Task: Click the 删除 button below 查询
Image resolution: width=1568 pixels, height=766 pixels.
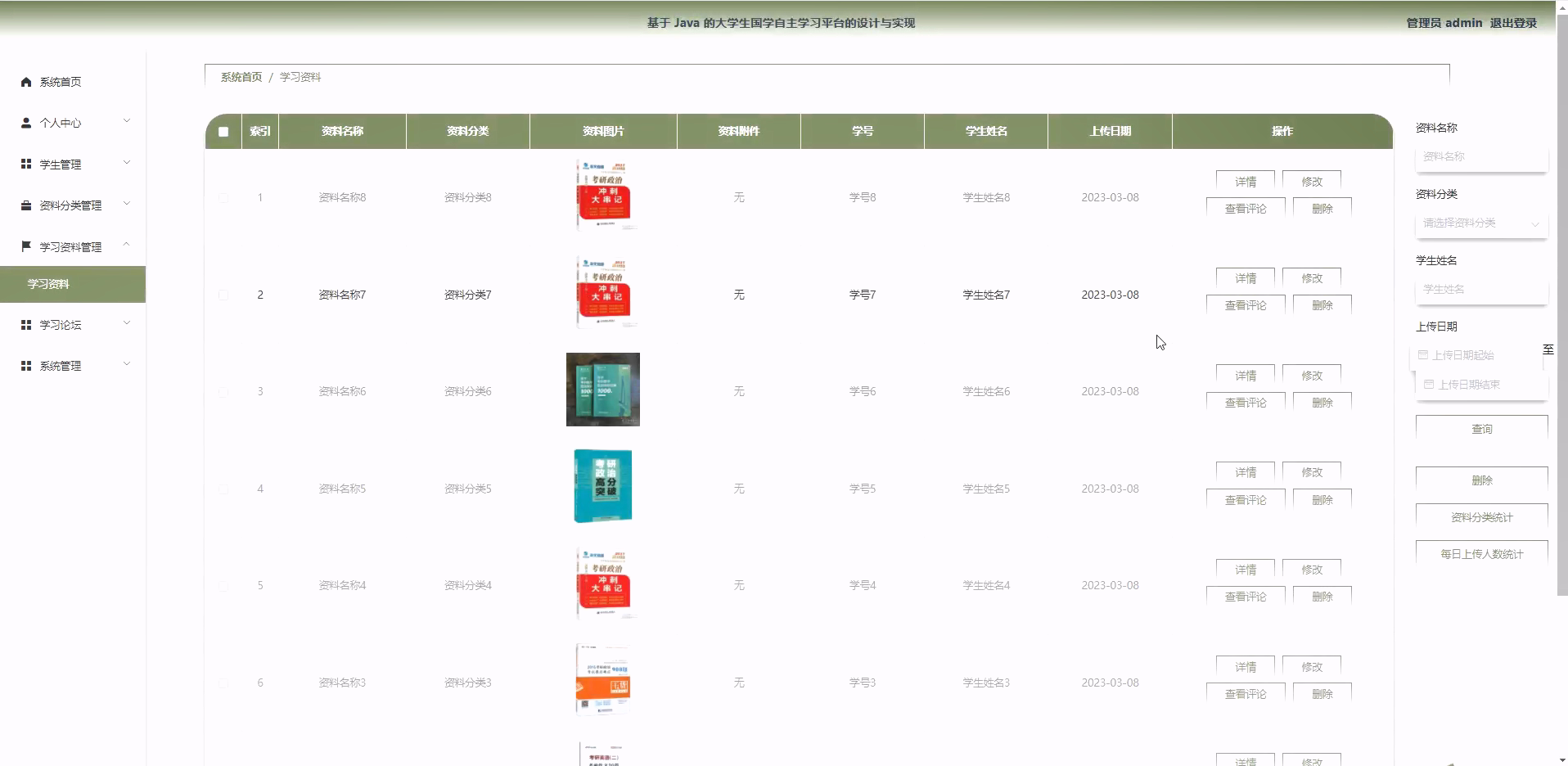Action: 1481,480
